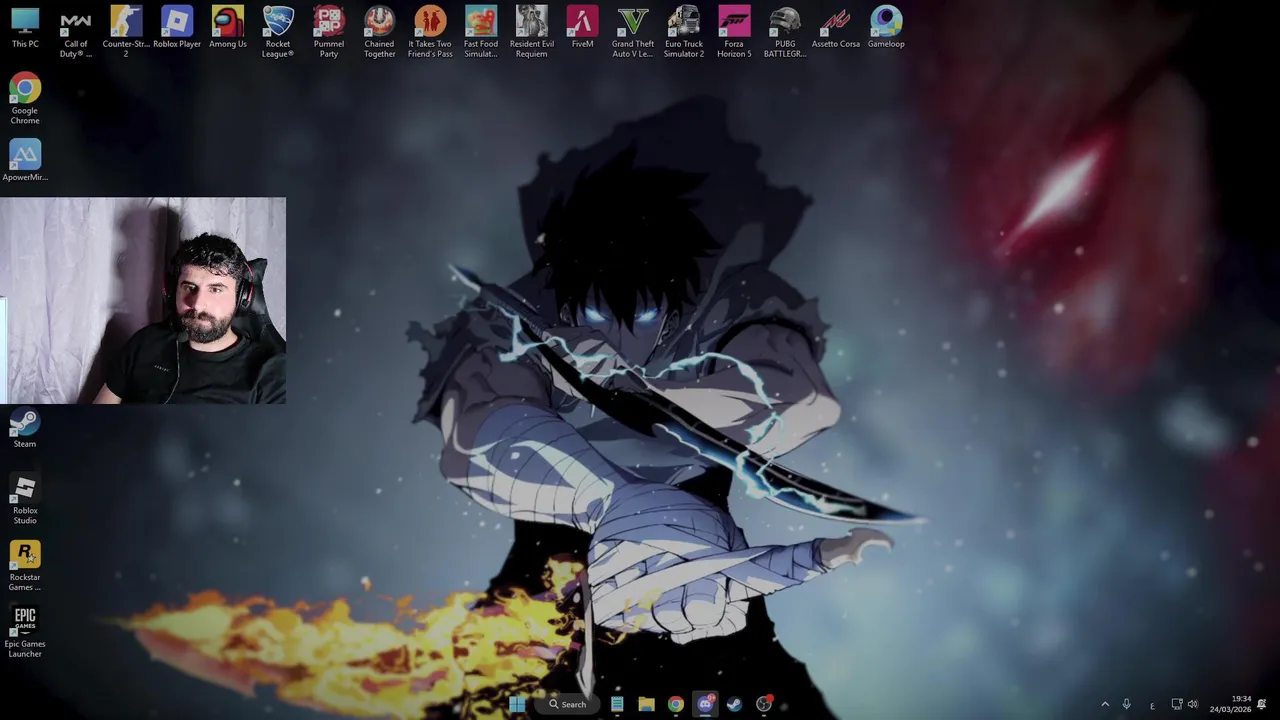Screen dimensions: 1280x720
Task: Click the microphone tray icon
Action: pos(1126,704)
